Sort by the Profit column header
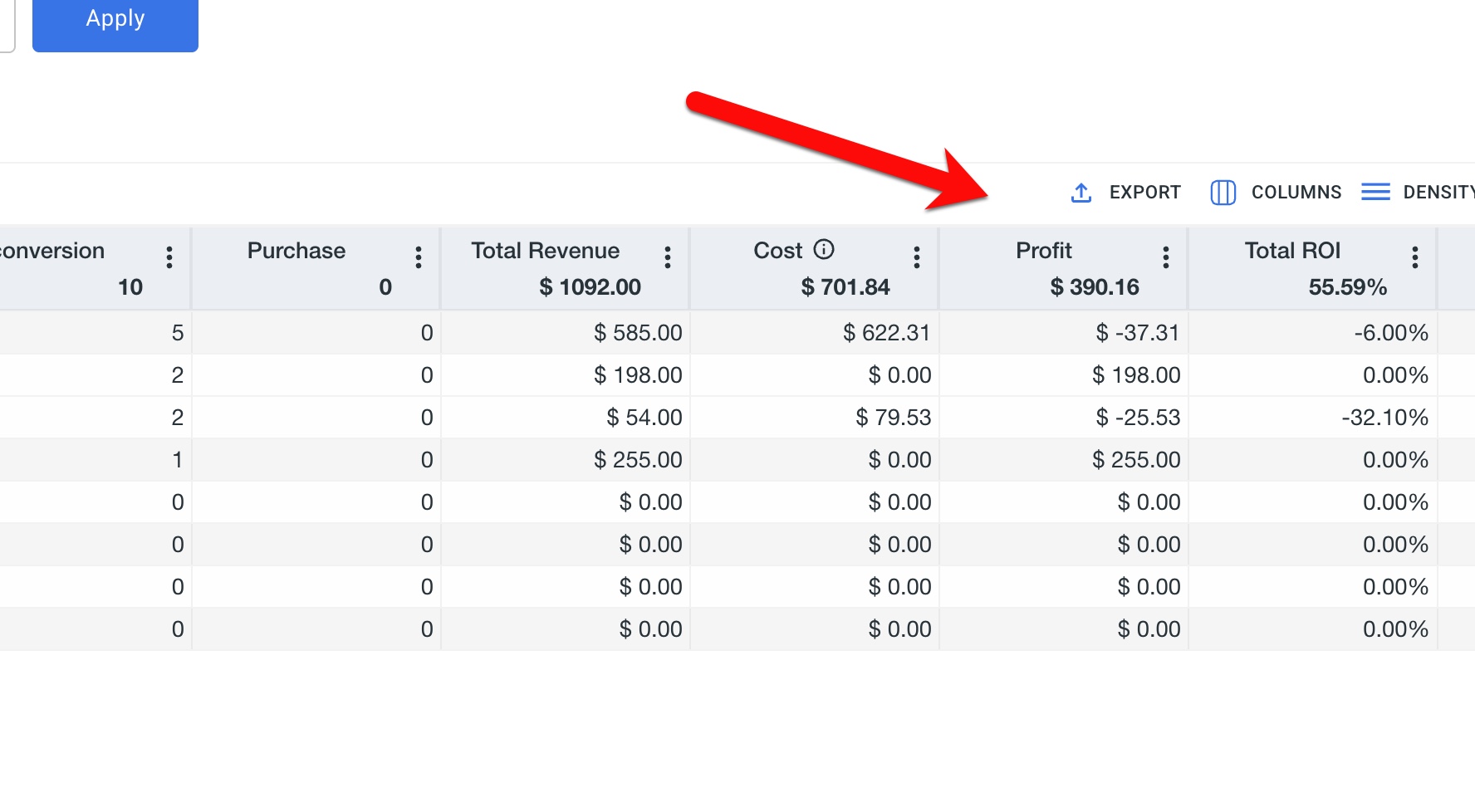The image size is (1475, 812). click(x=1044, y=251)
